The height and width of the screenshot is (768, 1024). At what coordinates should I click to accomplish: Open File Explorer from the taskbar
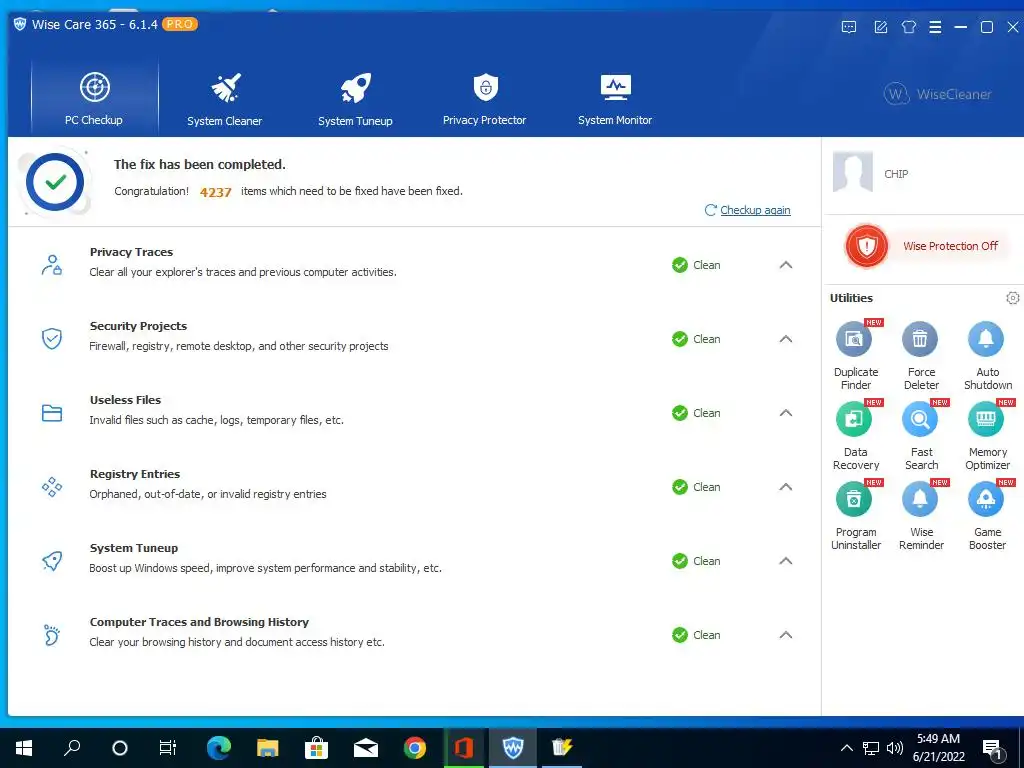267,748
